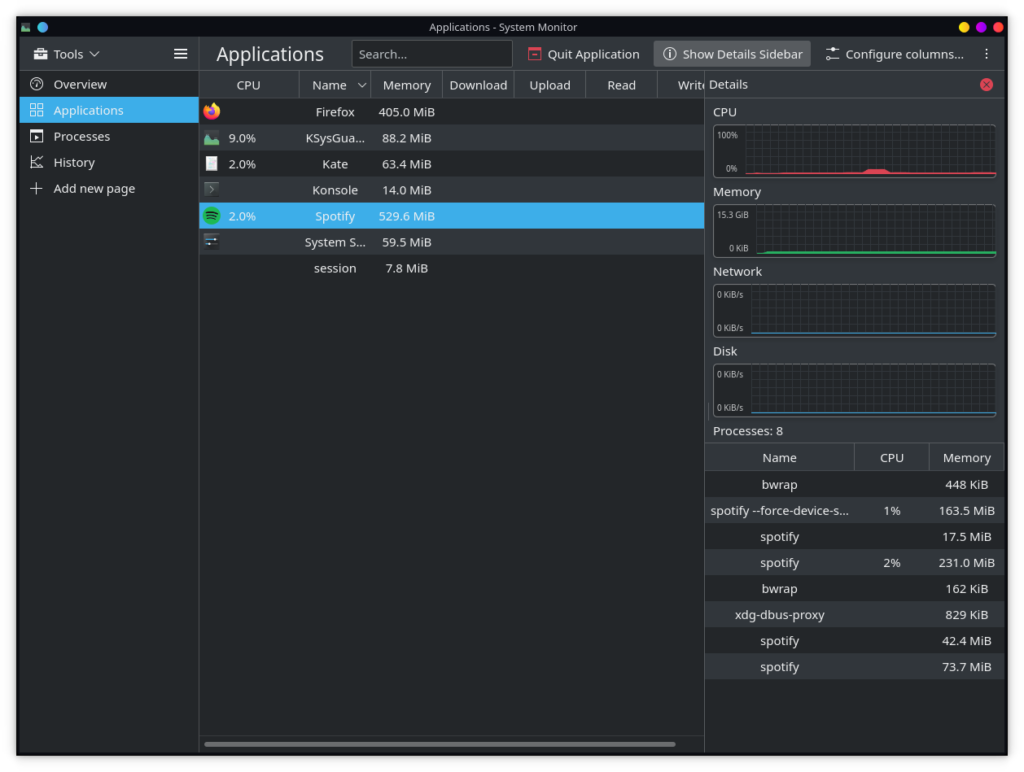Screen dimensions: 1024x772
Task: Click the Spotify app icon
Action: [212, 216]
